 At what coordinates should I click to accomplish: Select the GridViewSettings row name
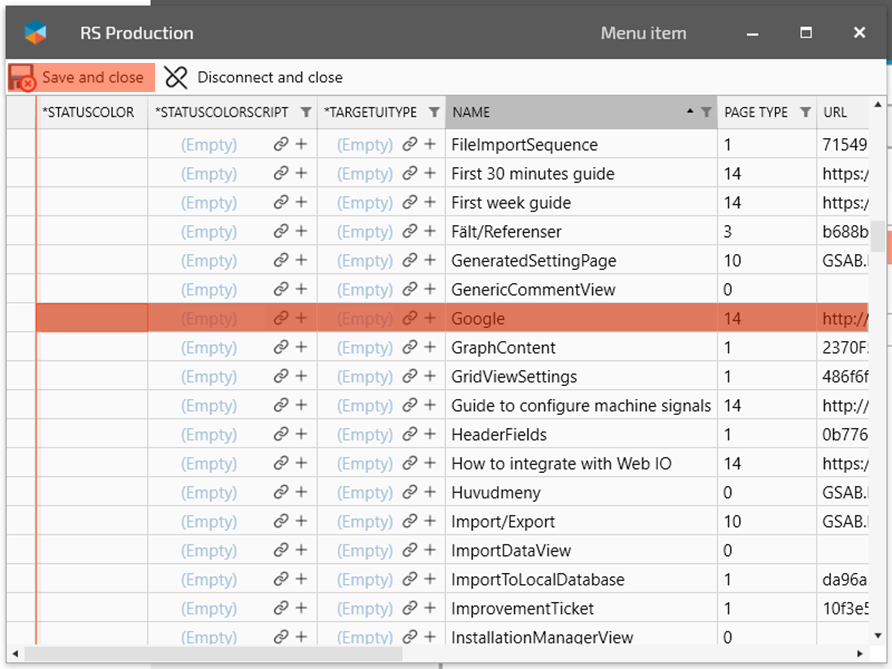[514, 377]
